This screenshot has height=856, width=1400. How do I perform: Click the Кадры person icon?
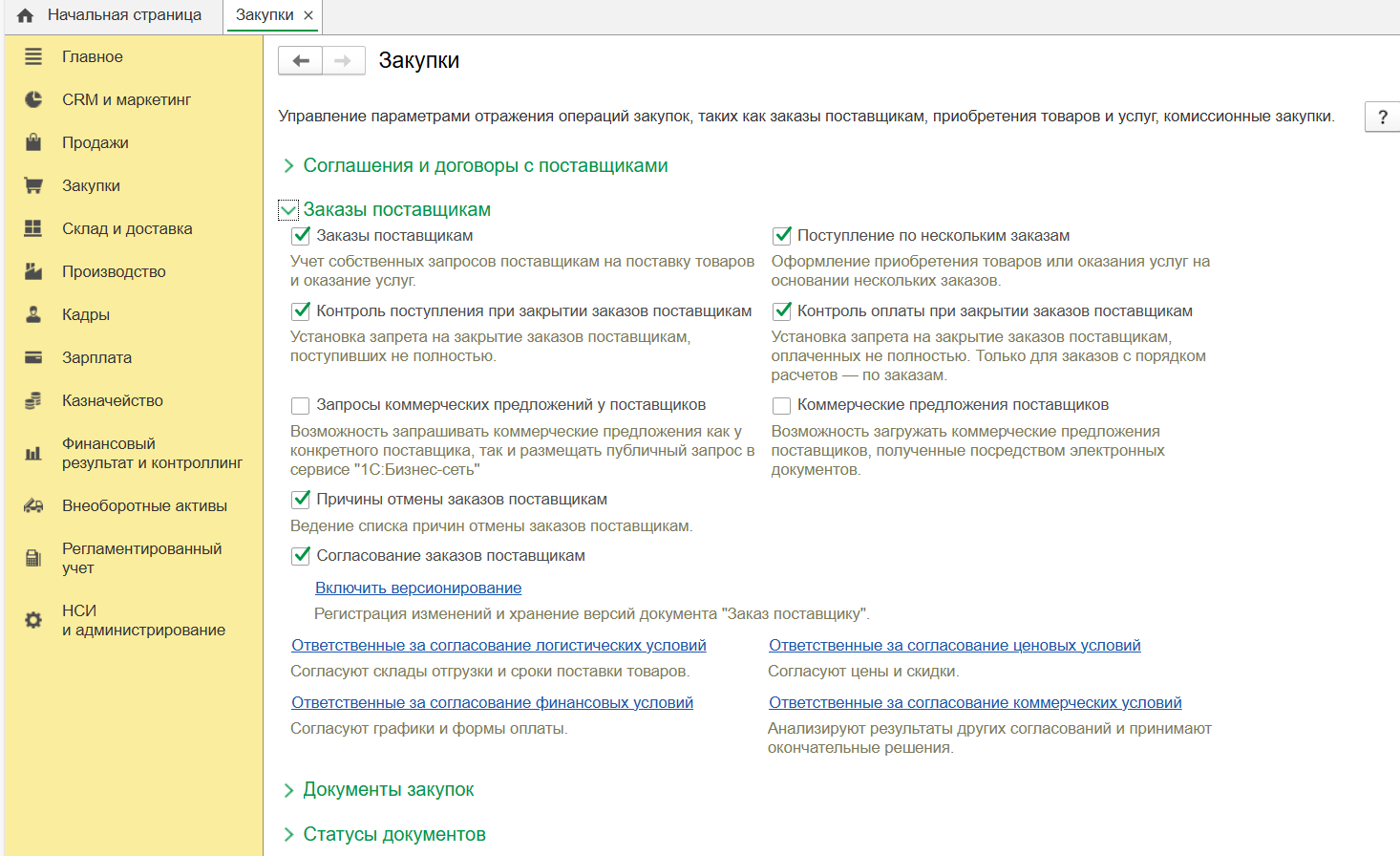(33, 314)
